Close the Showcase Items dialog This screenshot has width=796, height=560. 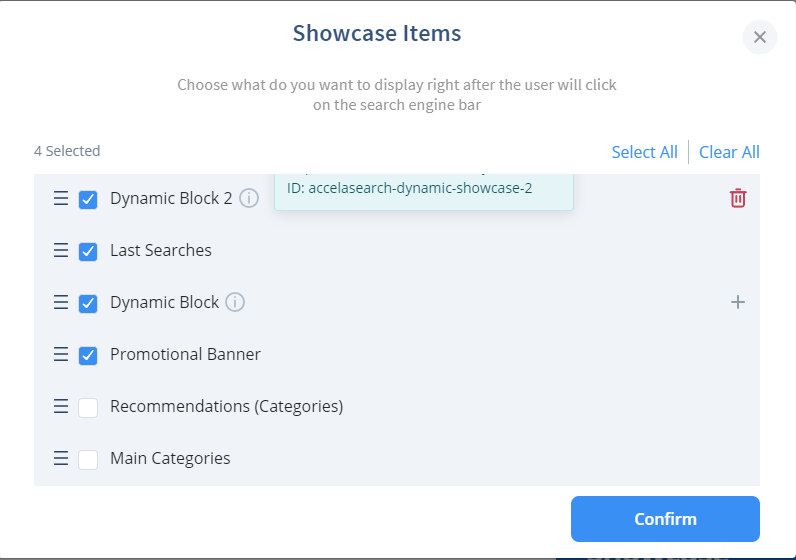[759, 37]
